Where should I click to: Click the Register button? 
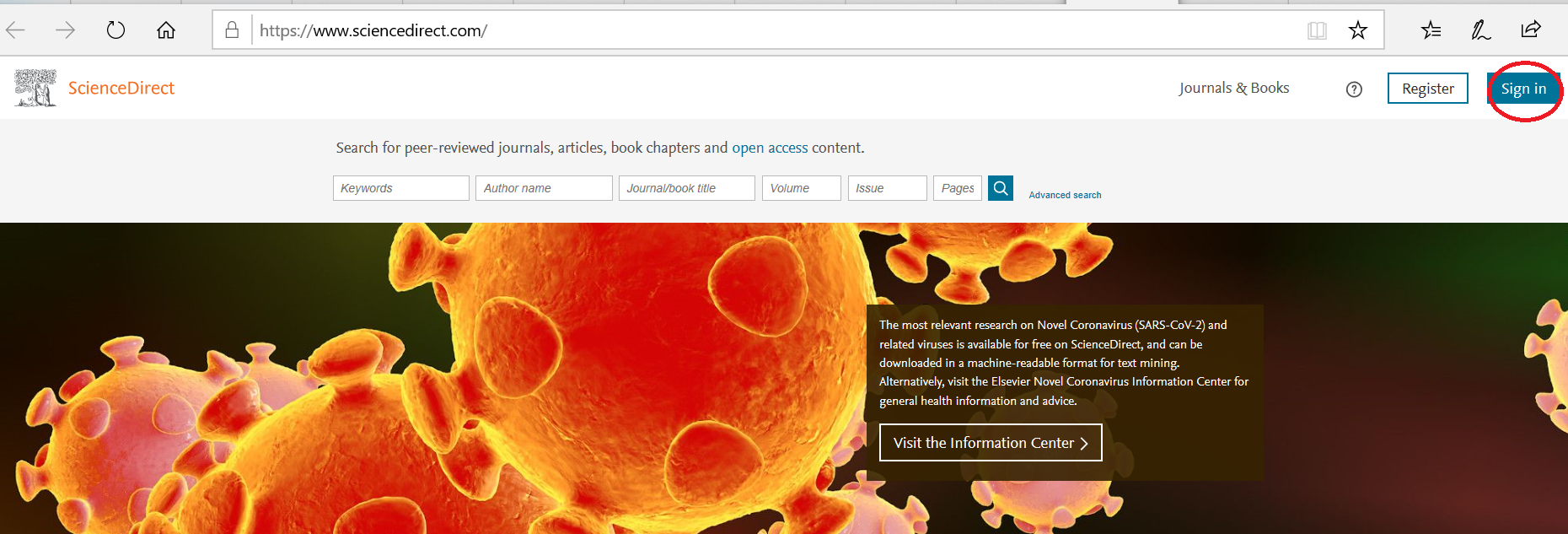[x=1427, y=89]
